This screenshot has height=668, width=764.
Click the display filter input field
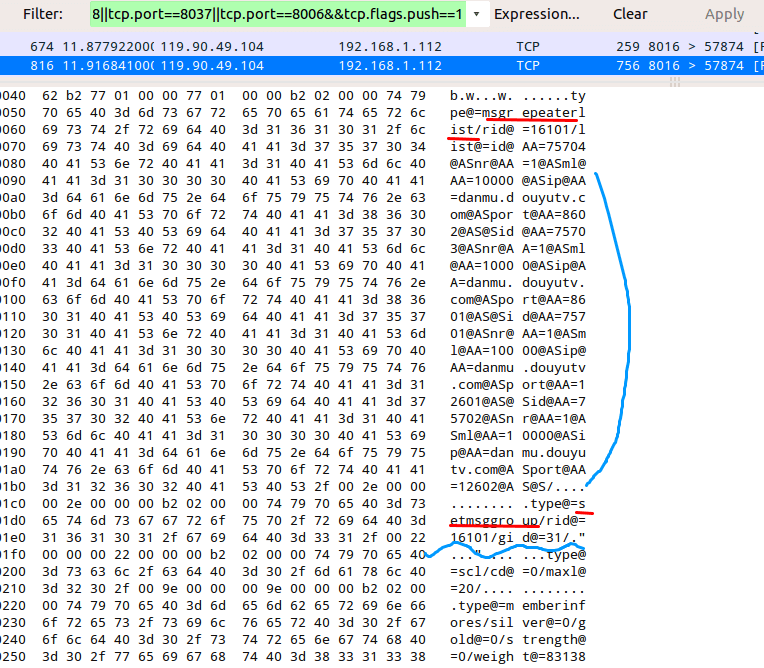coord(278,14)
